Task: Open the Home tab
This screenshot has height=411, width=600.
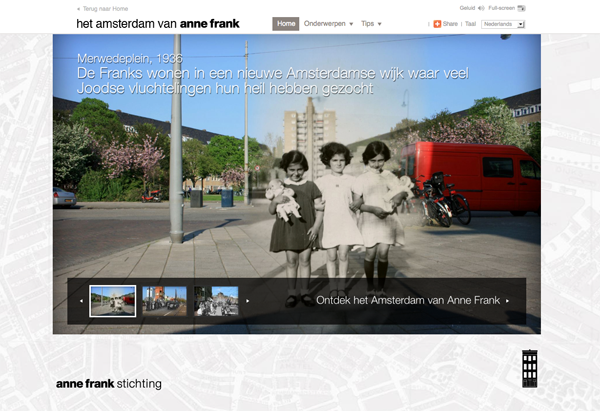Action: coord(286,24)
